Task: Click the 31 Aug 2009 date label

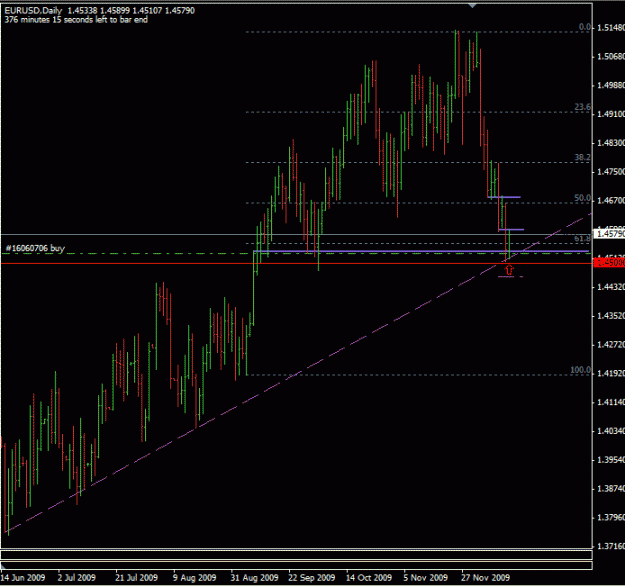Action: (254, 577)
